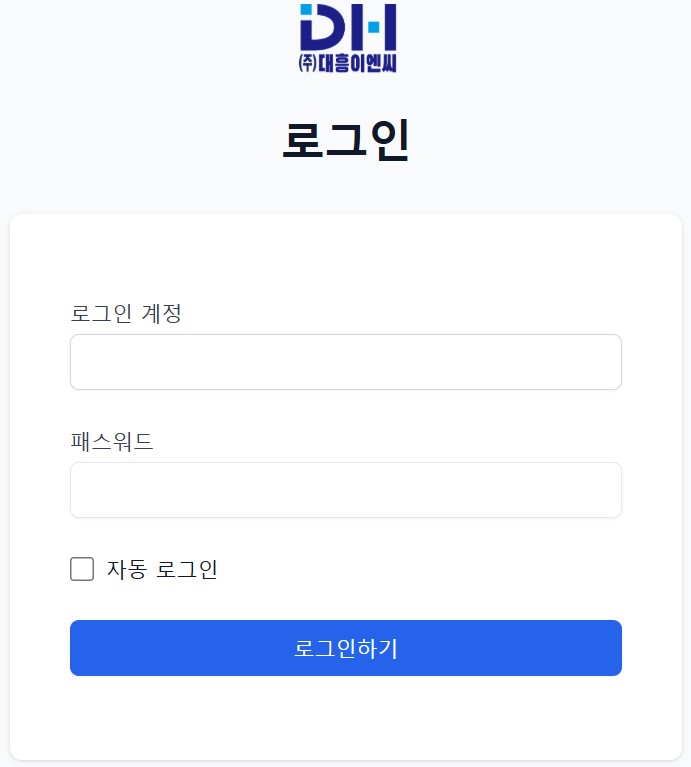The height and width of the screenshot is (767, 691).
Task: Focus the 패스워드 input field
Action: [x=346, y=490]
